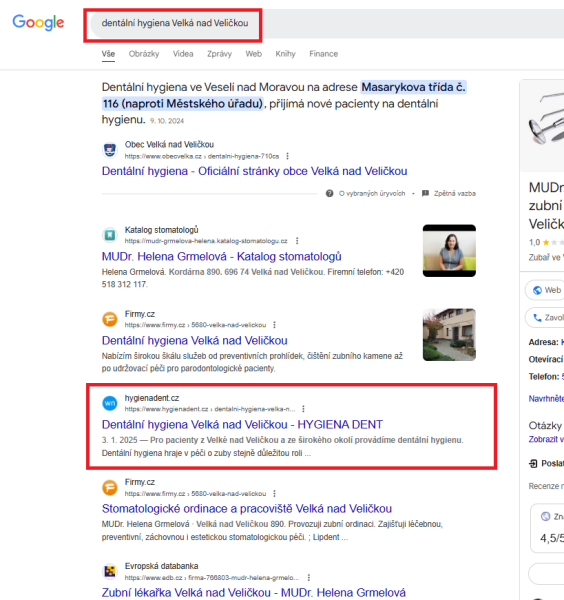
Task: Click the Evropská databanka site name
Action: click(161, 566)
